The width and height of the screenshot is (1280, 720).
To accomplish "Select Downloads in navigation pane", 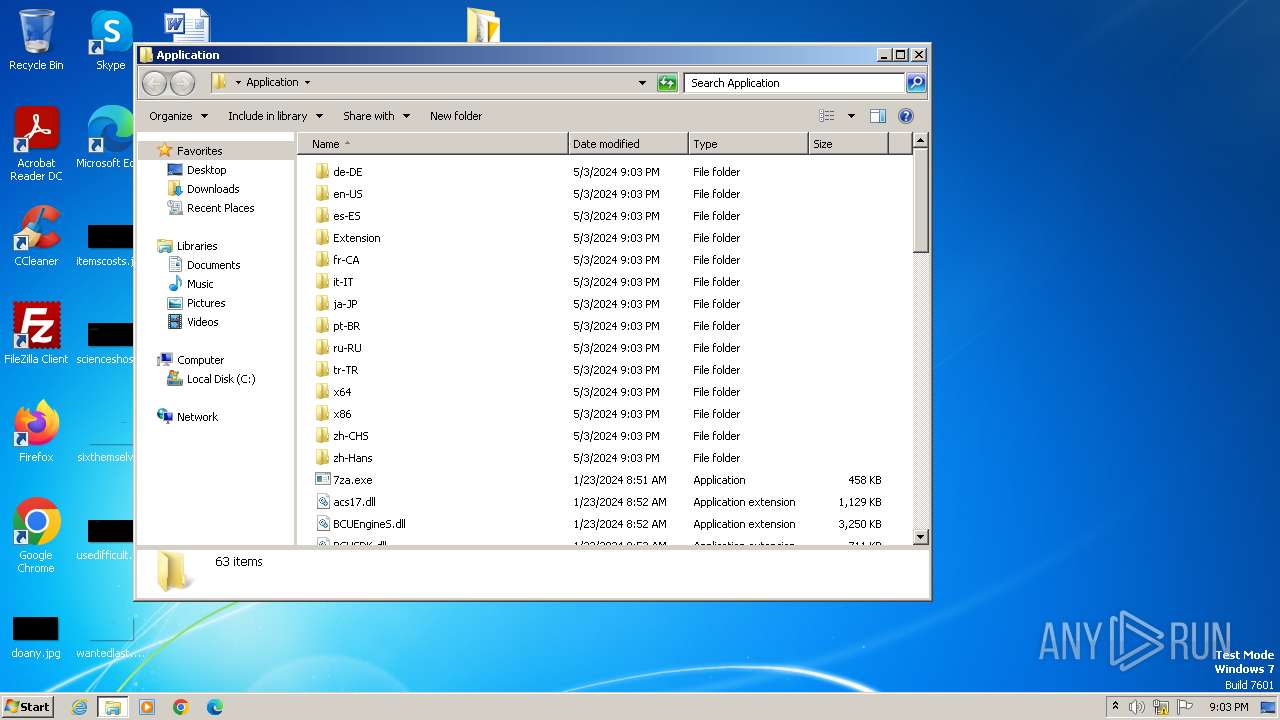I will tap(213, 189).
